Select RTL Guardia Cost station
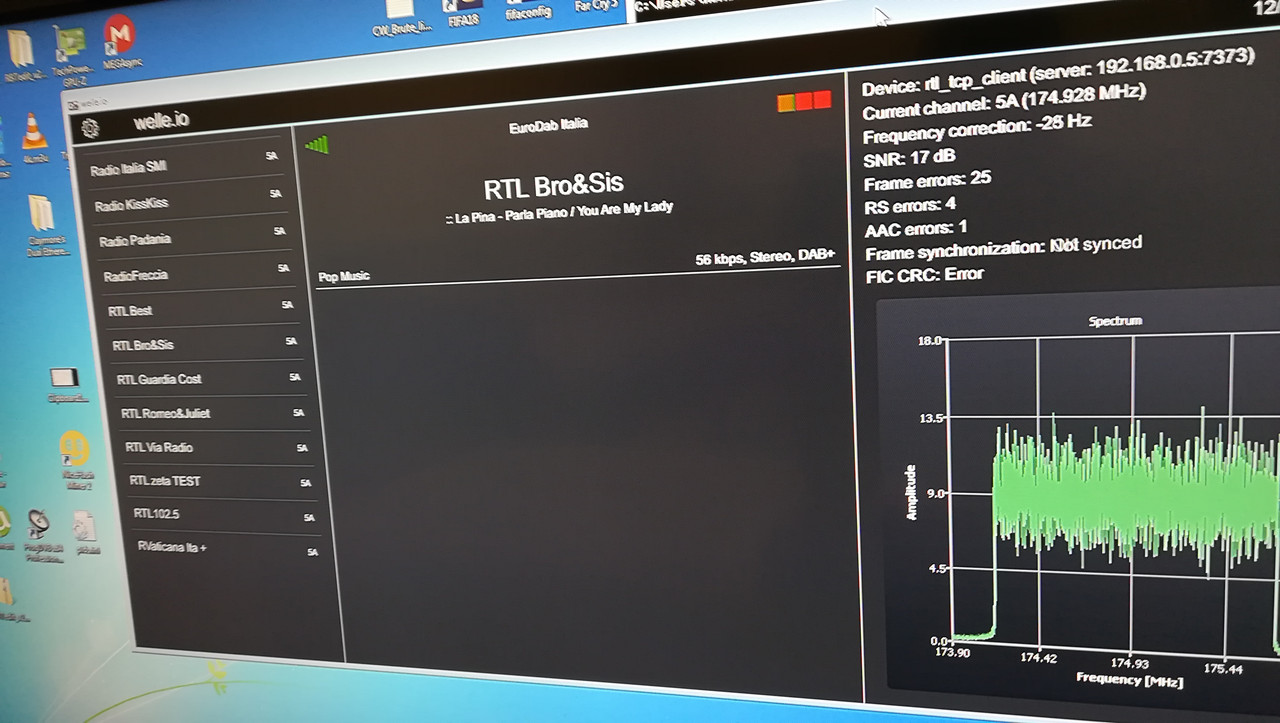 coord(208,377)
